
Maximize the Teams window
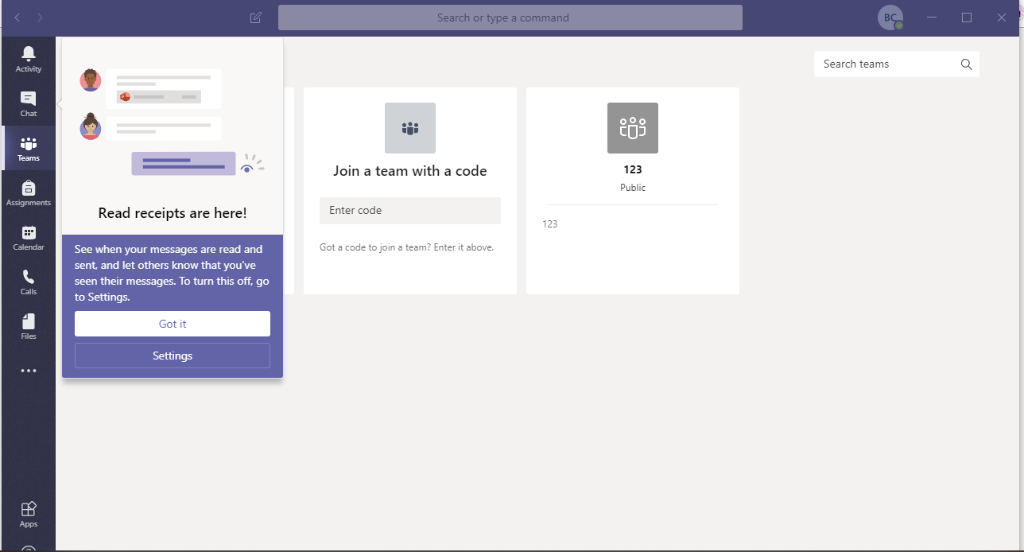(967, 18)
